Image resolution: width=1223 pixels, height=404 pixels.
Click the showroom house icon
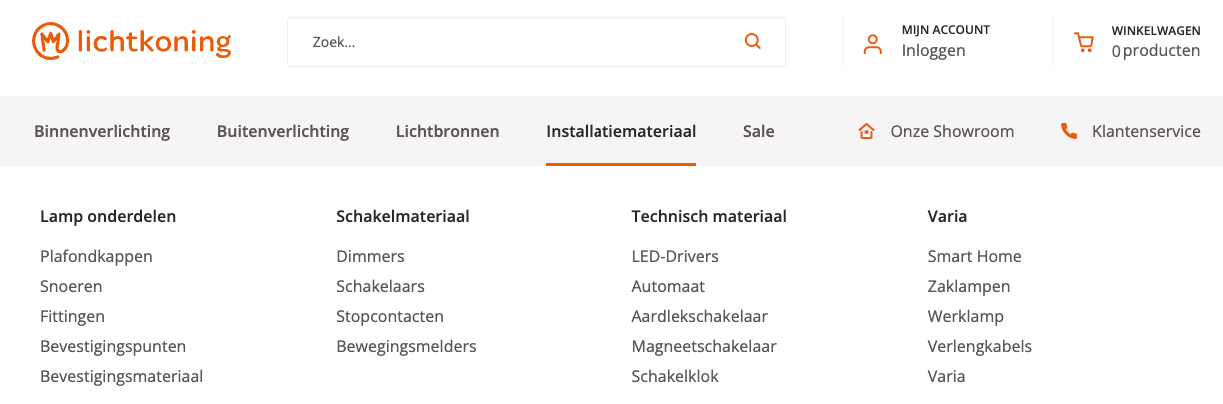pos(867,131)
